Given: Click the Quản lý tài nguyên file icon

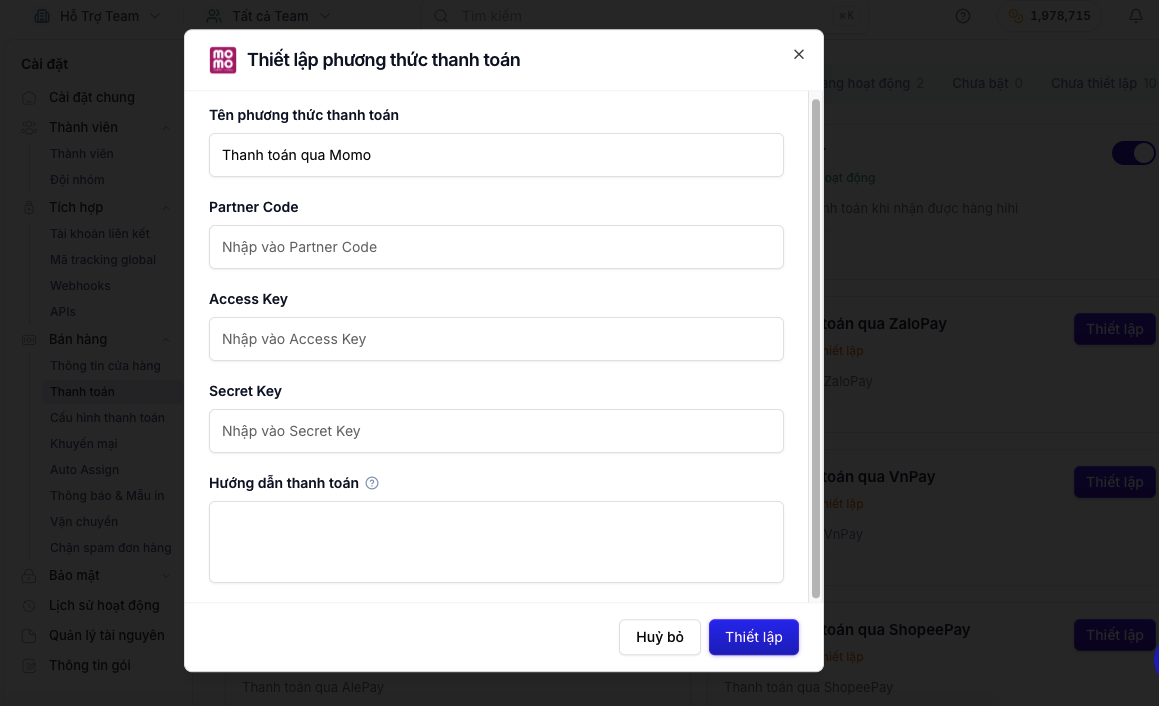Looking at the screenshot, I should point(29,637).
